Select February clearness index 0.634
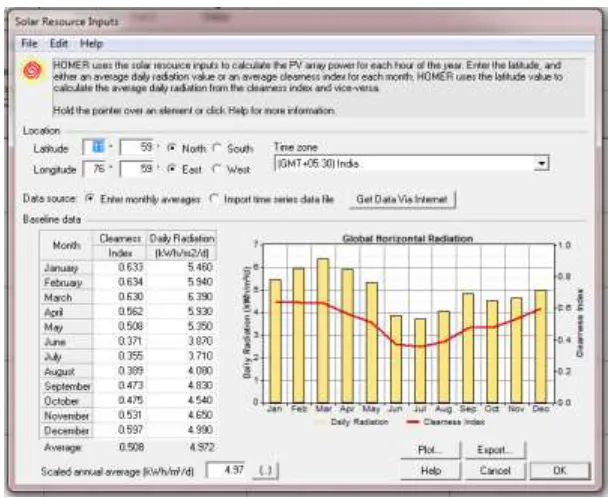 [119, 282]
